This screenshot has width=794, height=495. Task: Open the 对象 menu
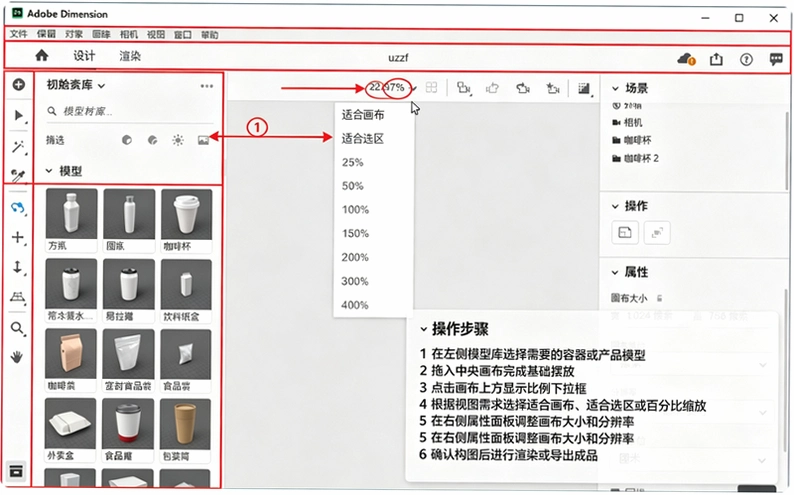pyautogui.click(x=74, y=34)
